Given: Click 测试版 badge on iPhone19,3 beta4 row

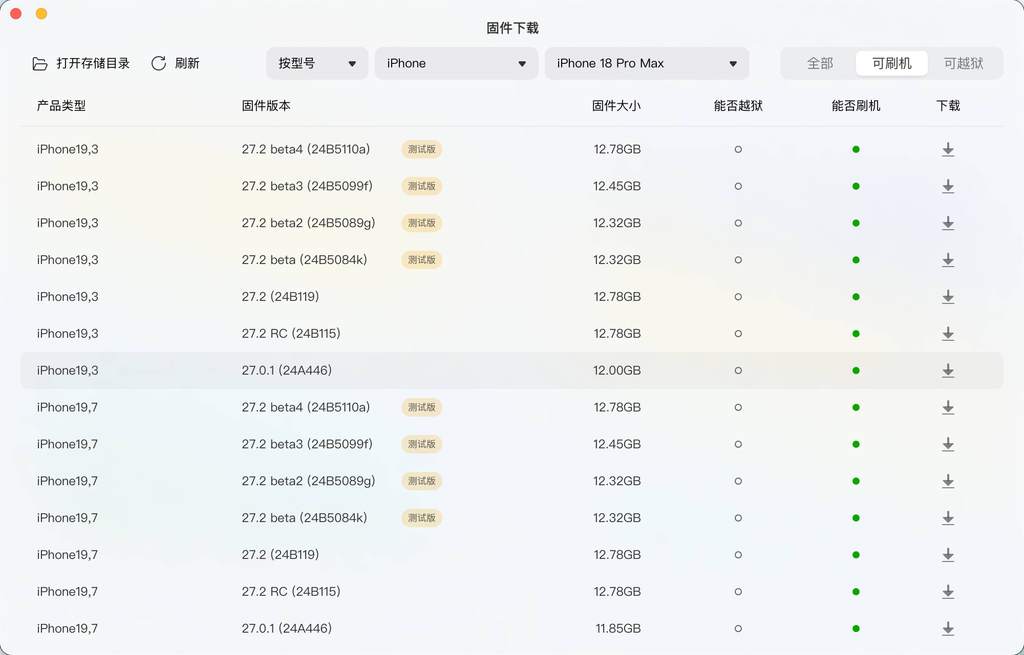Looking at the screenshot, I should click(x=421, y=150).
